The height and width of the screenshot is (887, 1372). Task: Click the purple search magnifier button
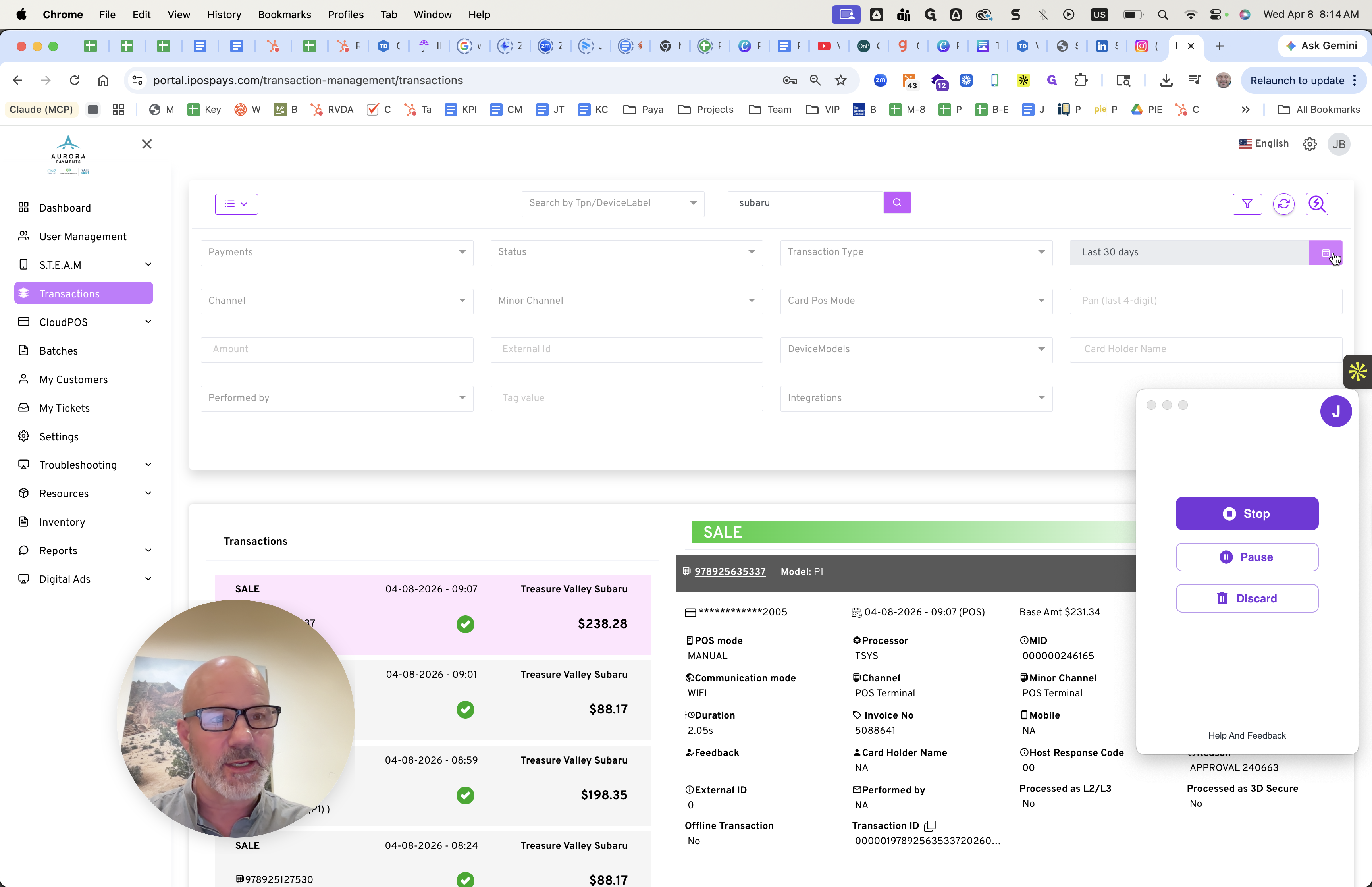click(896, 203)
